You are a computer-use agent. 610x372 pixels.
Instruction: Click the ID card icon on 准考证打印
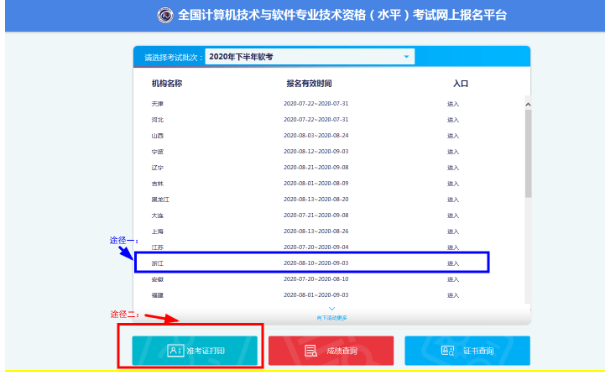[x=175, y=351]
